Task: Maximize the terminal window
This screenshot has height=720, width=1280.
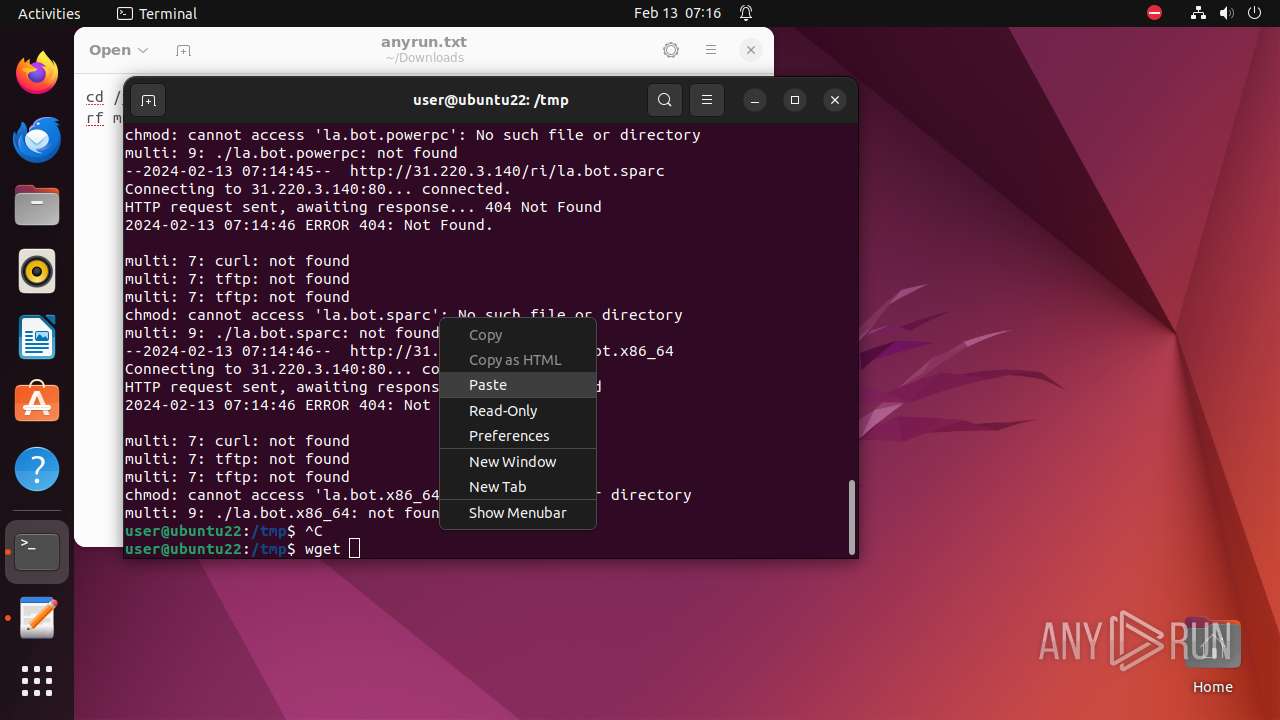Action: click(795, 100)
